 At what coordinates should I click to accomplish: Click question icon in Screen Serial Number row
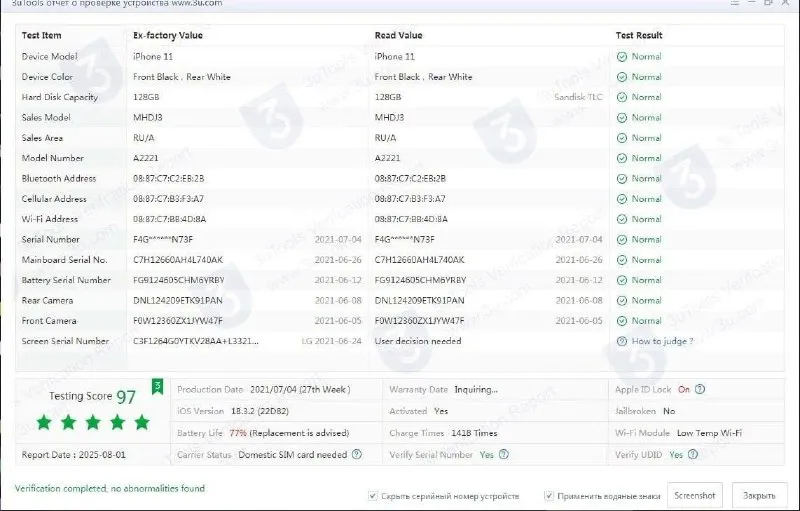coord(621,341)
